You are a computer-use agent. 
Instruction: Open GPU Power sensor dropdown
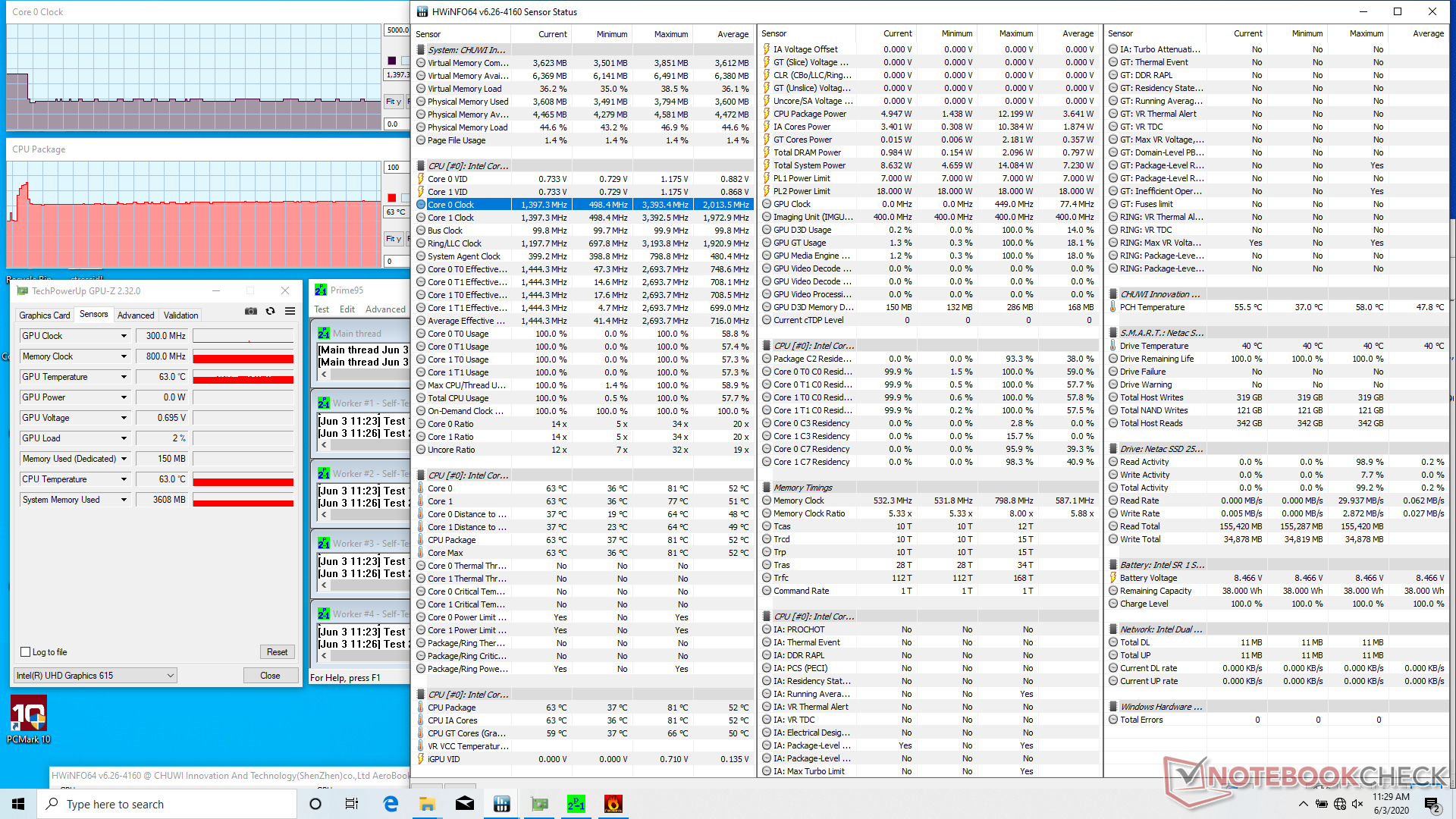tap(124, 397)
